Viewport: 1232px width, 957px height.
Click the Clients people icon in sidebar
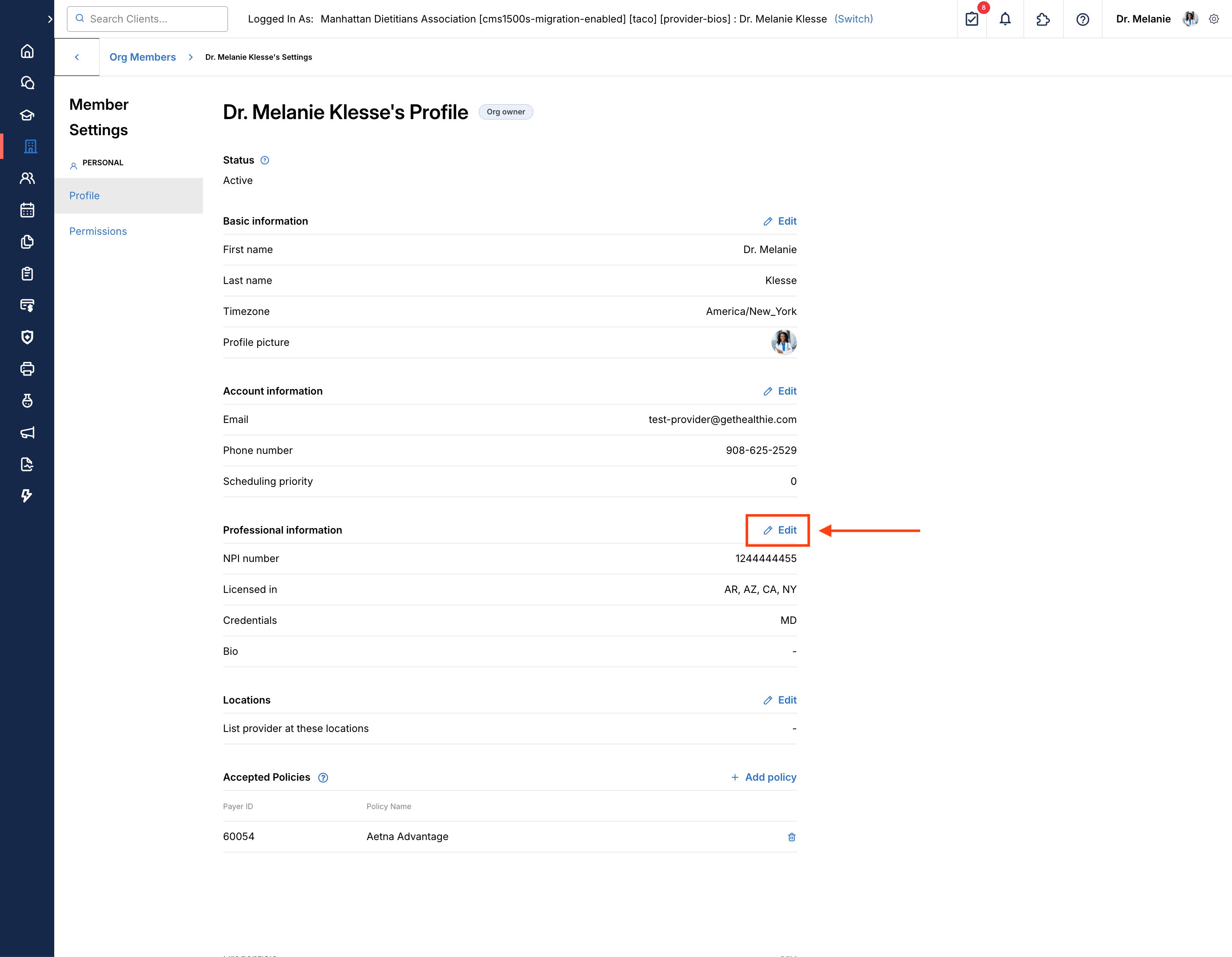click(27, 178)
